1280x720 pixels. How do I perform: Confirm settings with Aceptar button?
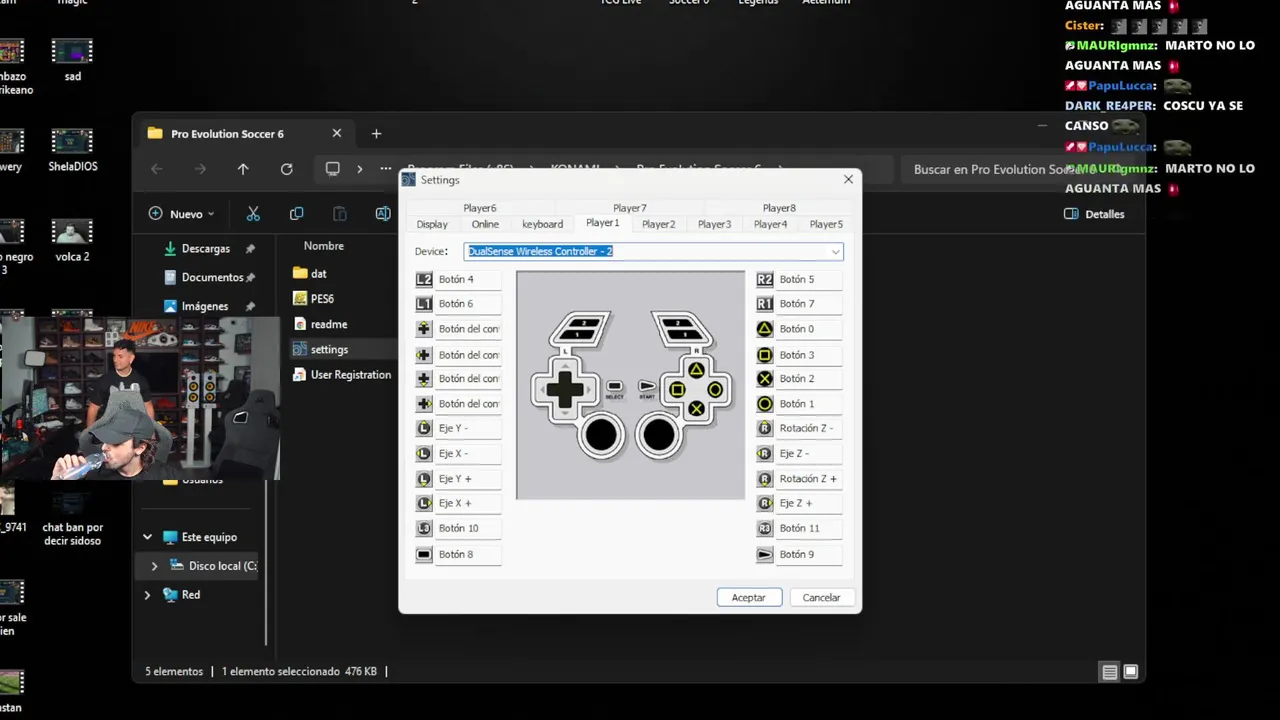[x=749, y=597]
